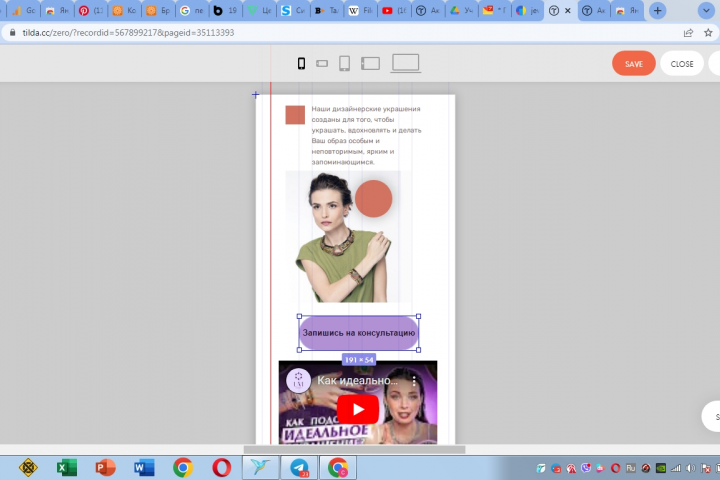720x480 pixels.
Task: Open Excel from the taskbar
Action: tap(67, 468)
